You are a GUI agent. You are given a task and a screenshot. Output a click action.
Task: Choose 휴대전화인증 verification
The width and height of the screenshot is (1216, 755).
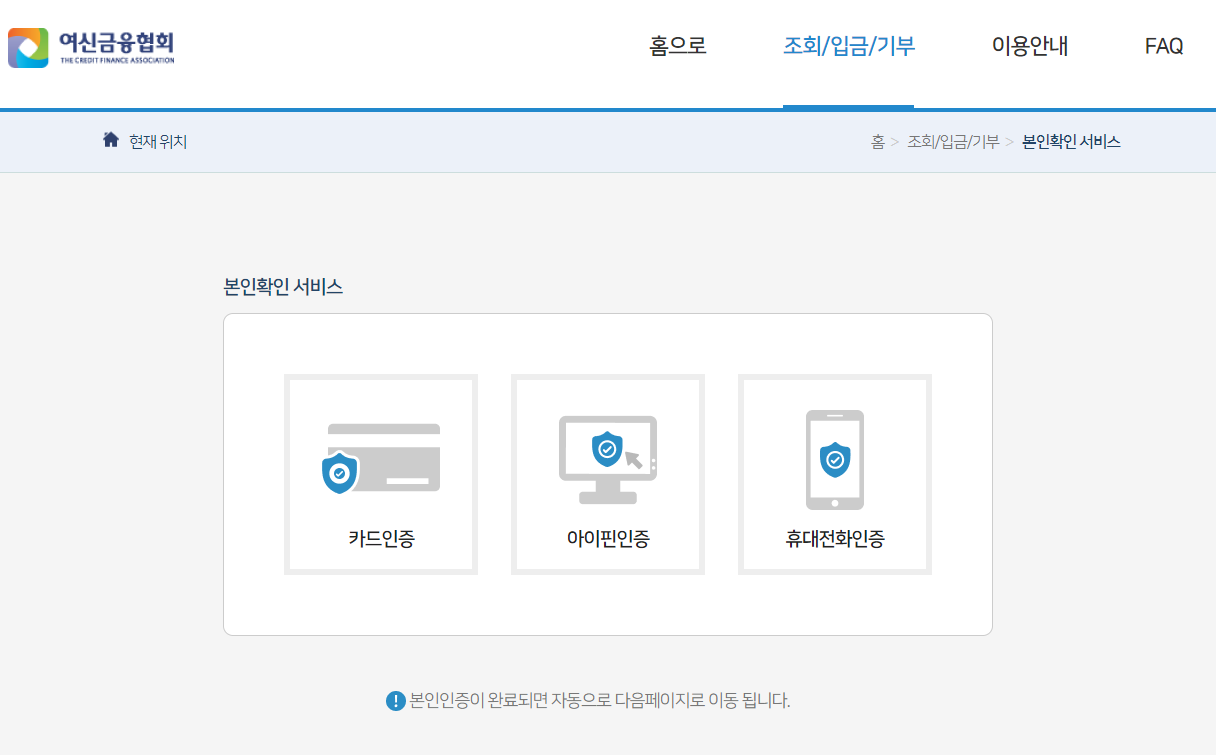click(x=835, y=474)
